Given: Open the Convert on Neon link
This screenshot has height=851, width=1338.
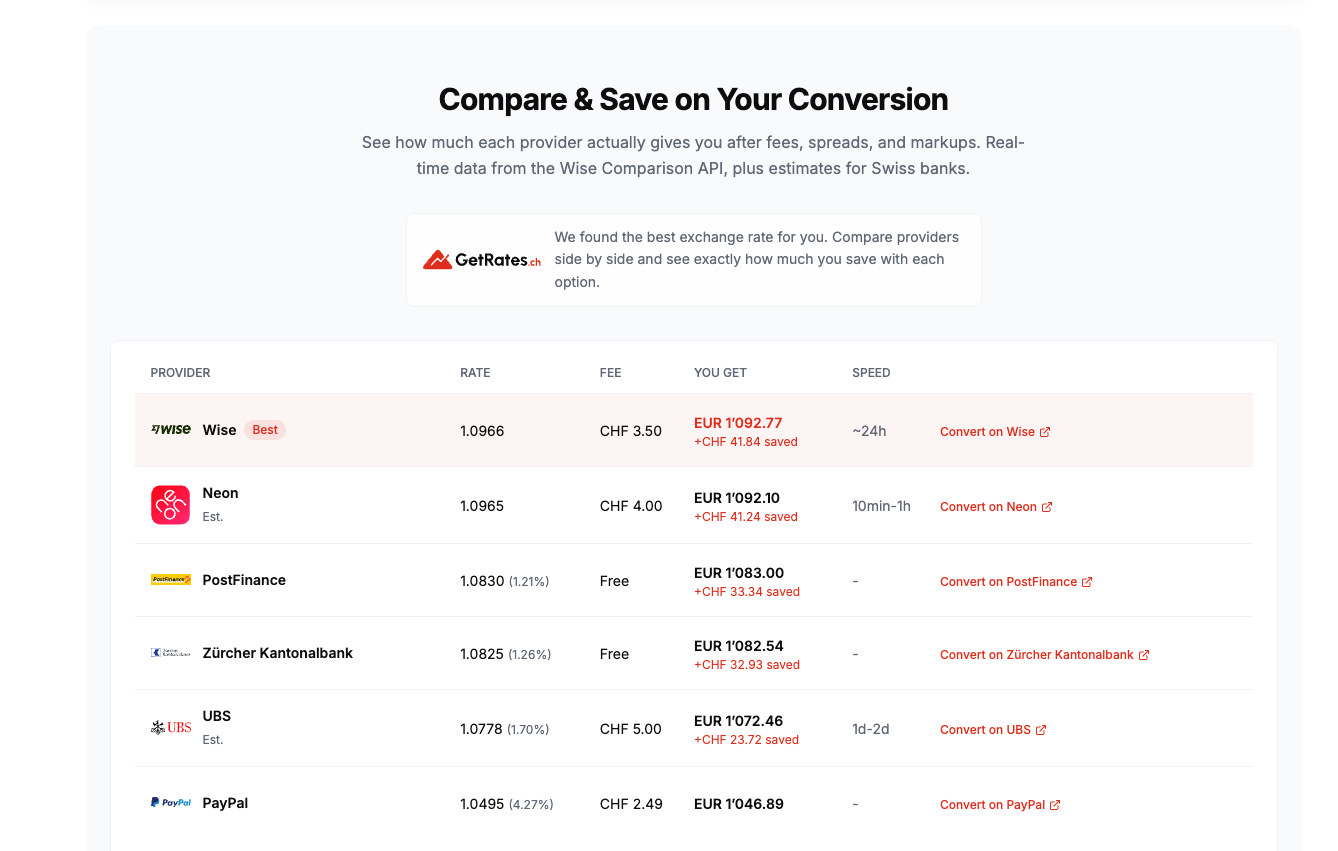Looking at the screenshot, I should [989, 506].
